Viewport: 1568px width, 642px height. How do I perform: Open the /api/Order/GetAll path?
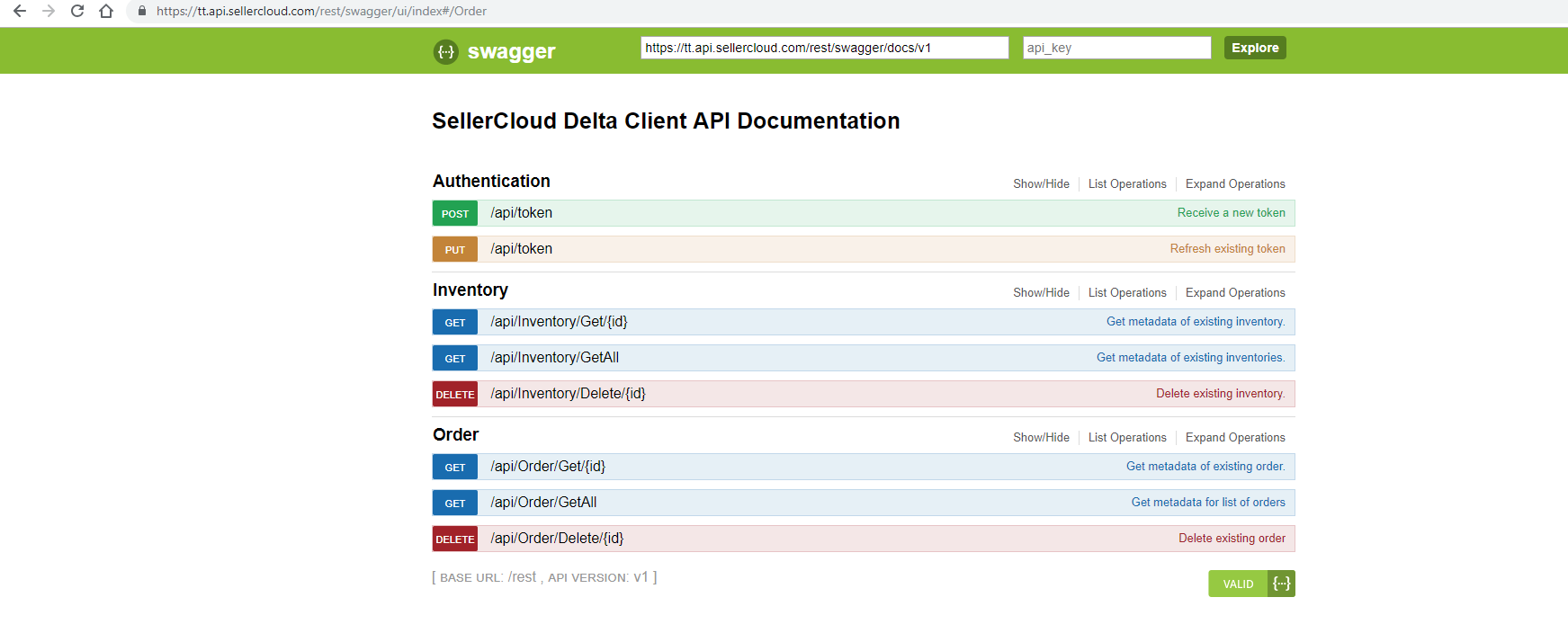pos(543,503)
